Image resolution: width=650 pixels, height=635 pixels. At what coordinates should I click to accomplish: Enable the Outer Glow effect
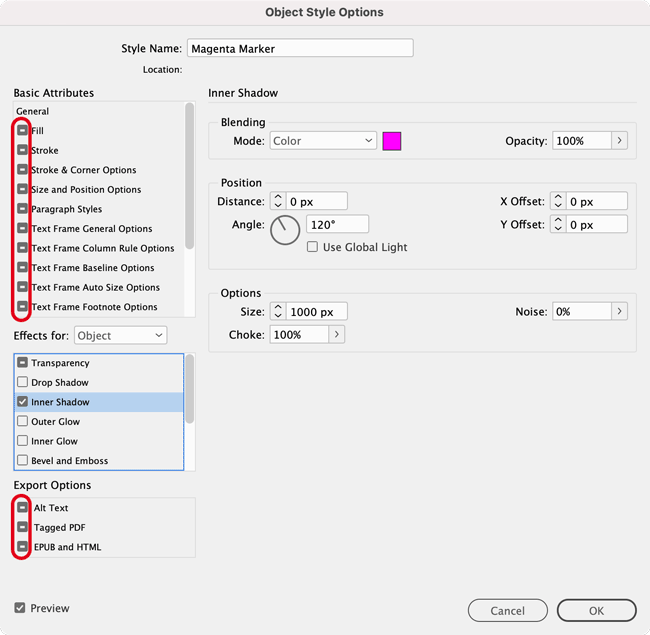point(22,421)
